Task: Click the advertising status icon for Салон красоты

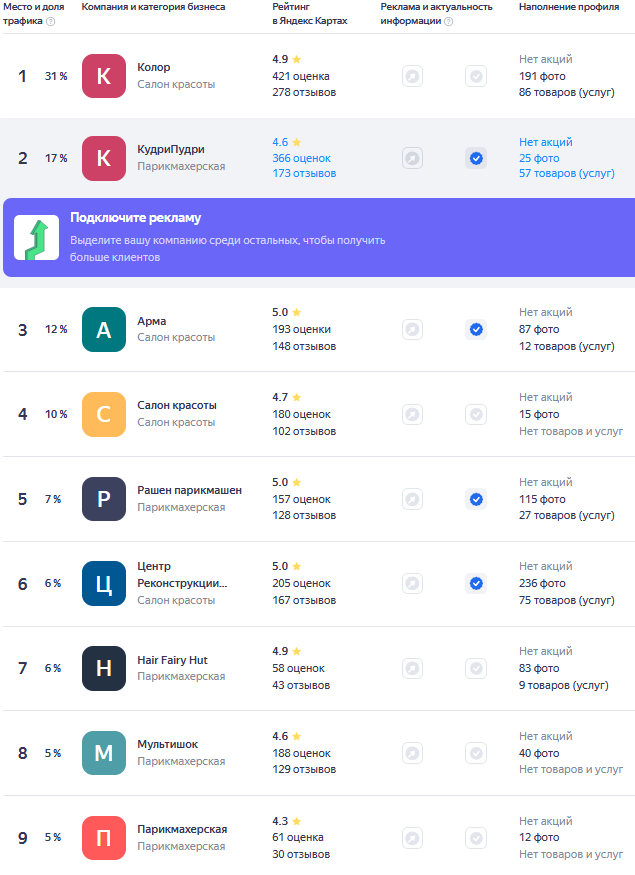Action: point(412,414)
